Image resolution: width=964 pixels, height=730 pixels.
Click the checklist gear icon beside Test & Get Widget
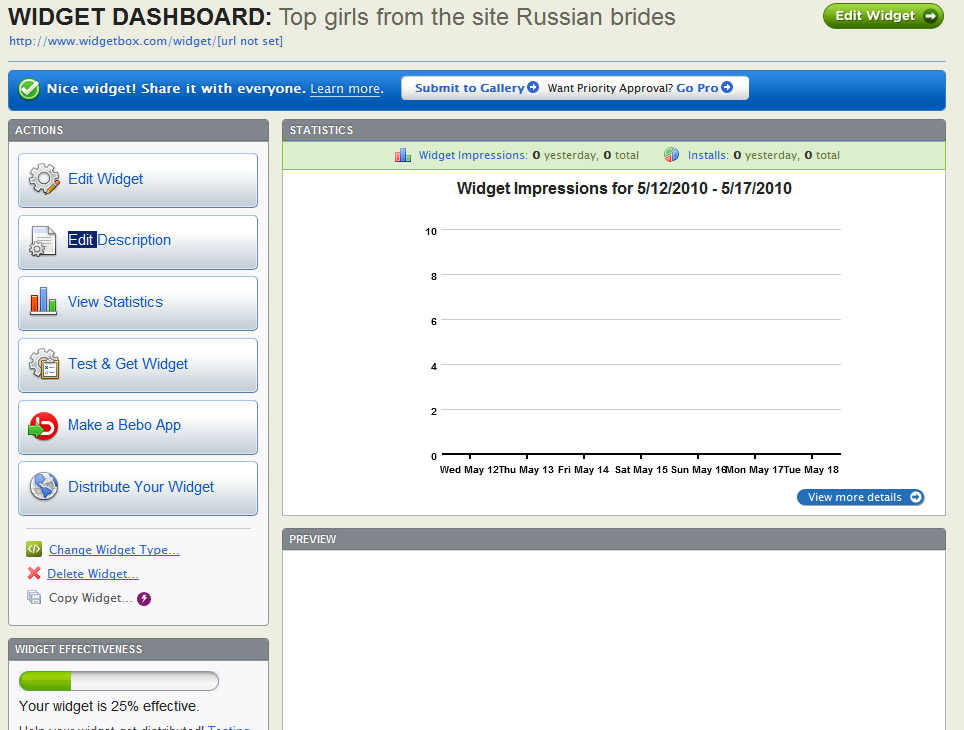(44, 364)
